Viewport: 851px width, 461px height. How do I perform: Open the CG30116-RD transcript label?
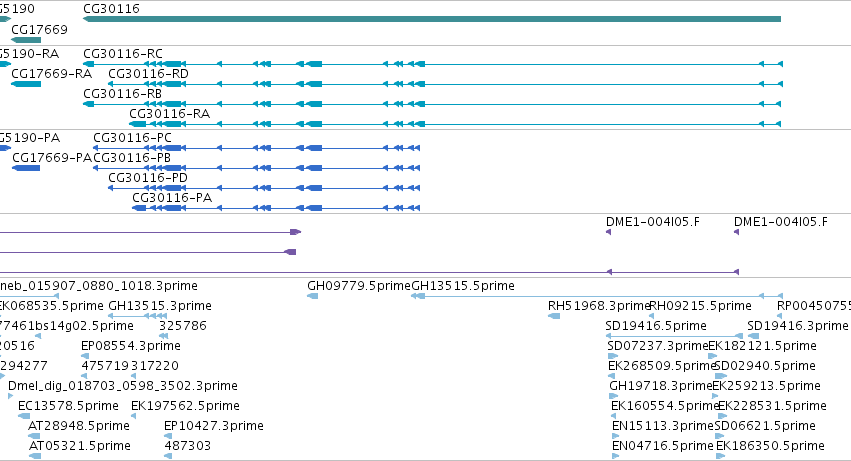[148, 74]
